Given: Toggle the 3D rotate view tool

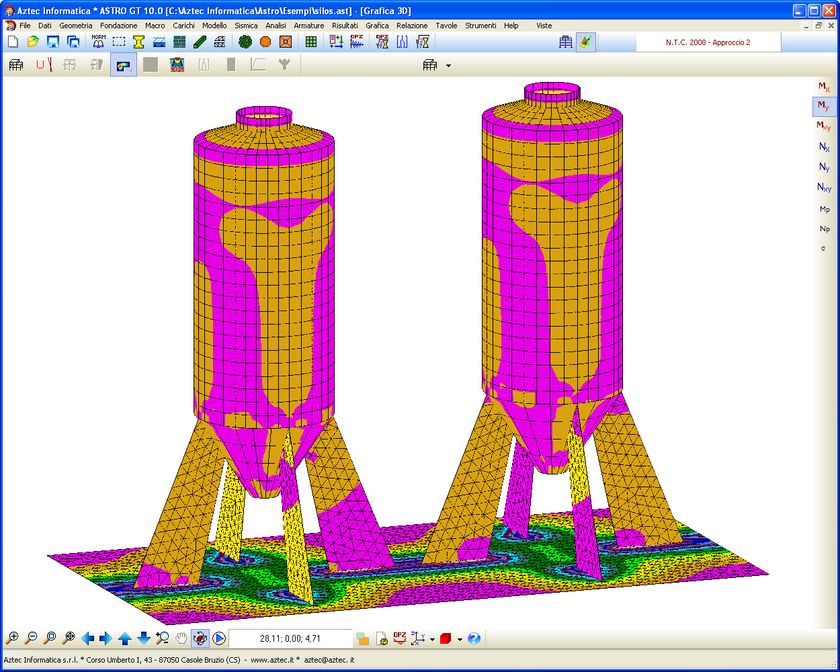Looking at the screenshot, I should tap(200, 638).
